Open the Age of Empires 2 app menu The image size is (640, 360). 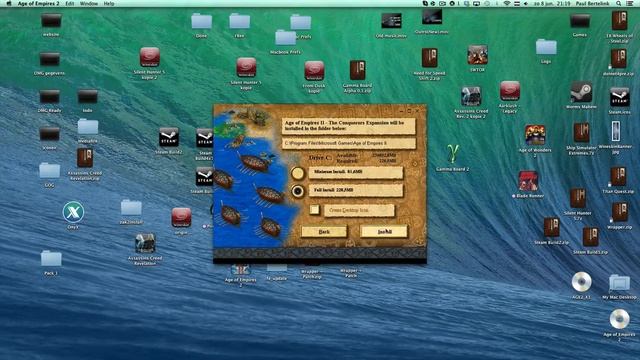coord(39,3)
